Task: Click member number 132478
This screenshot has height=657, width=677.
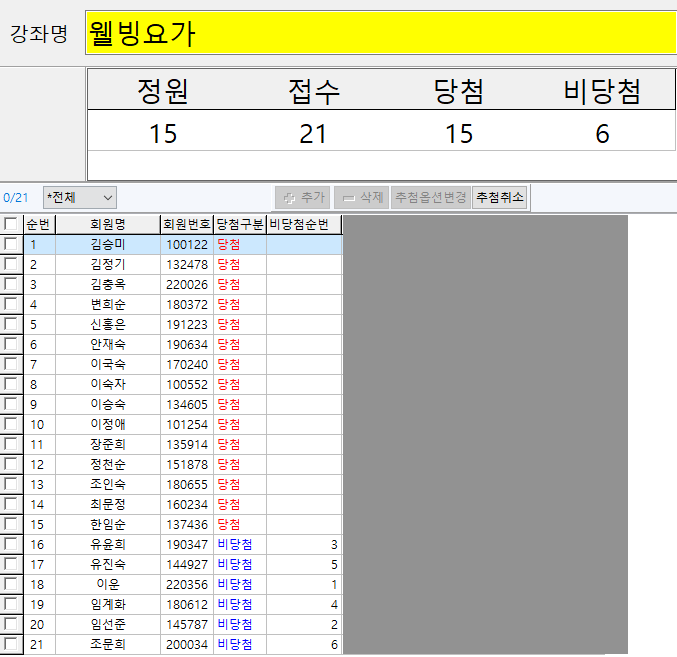Action: pyautogui.click(x=187, y=265)
